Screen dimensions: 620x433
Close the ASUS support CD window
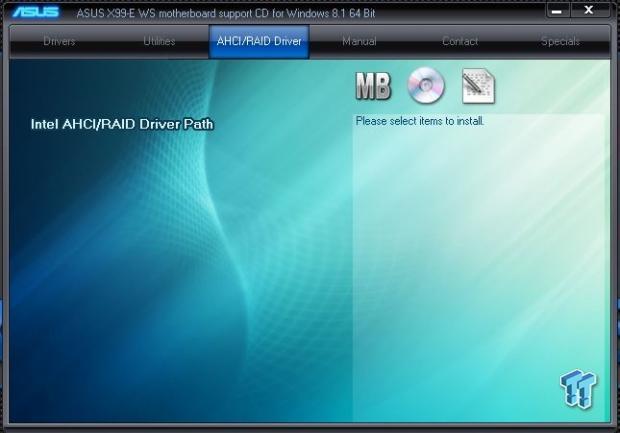point(589,10)
